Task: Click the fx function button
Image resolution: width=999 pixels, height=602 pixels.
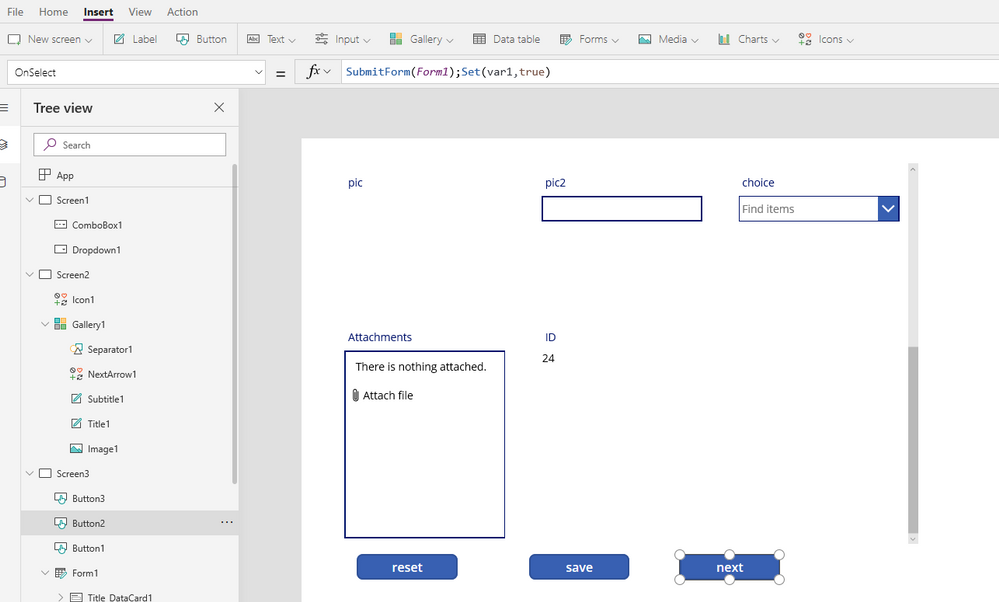Action: [318, 72]
